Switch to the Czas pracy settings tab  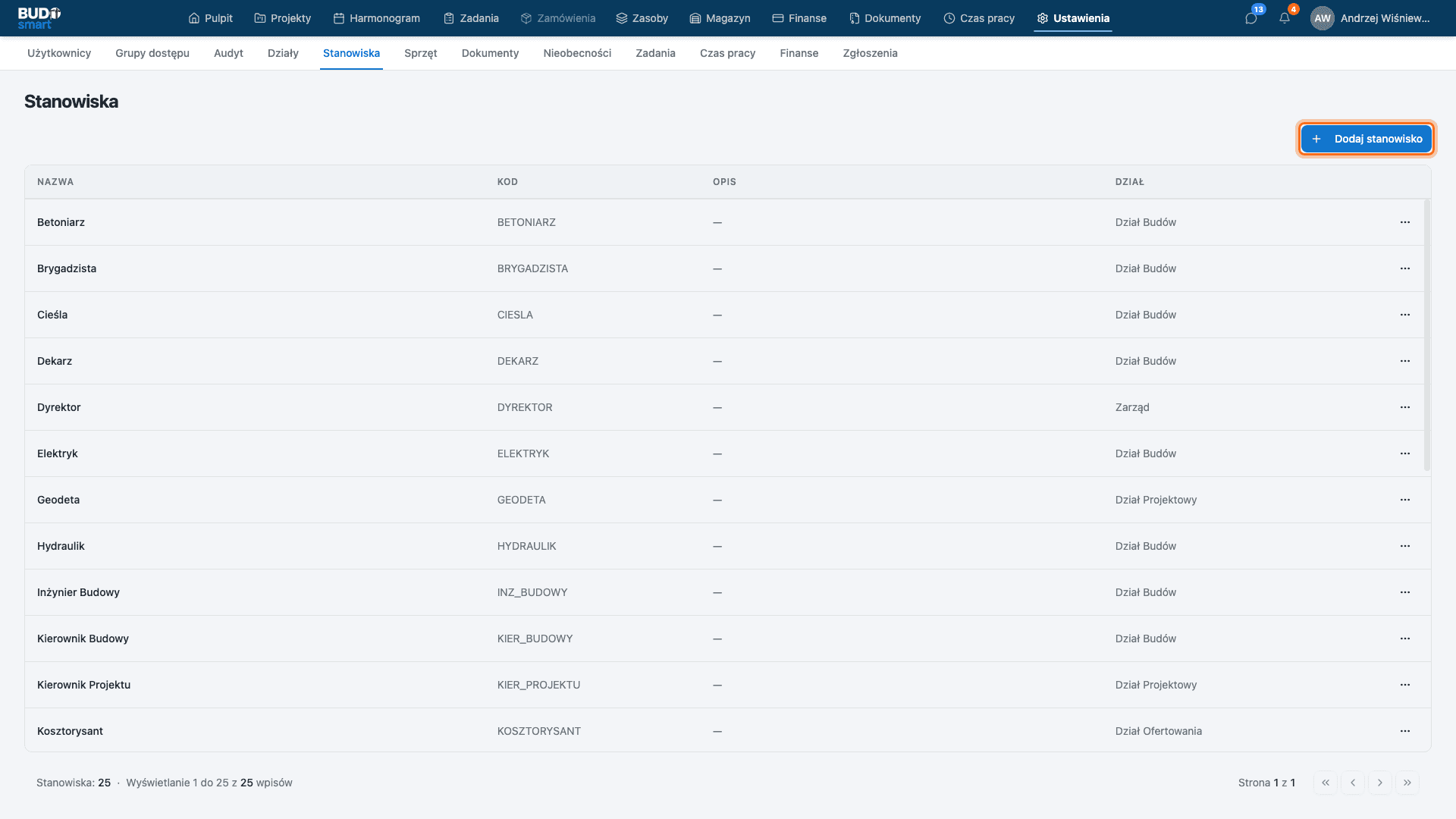click(727, 53)
